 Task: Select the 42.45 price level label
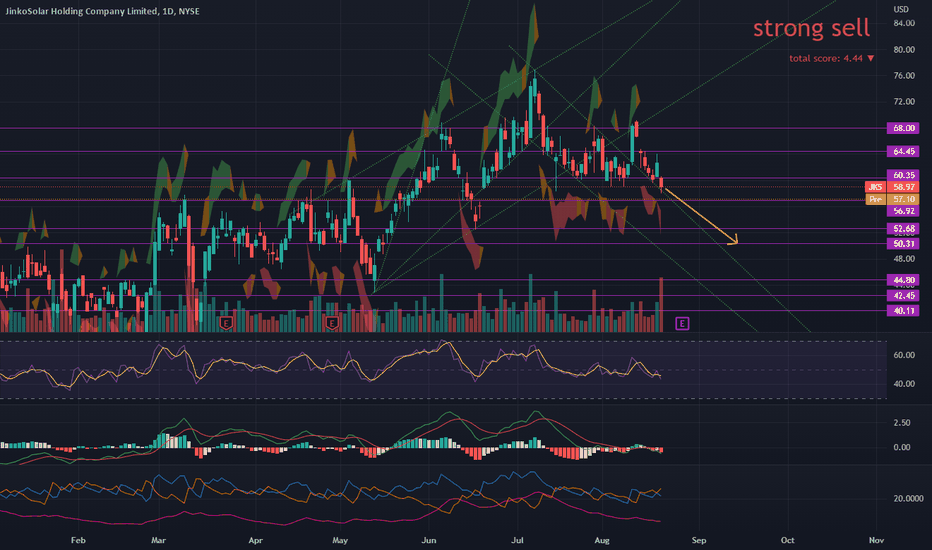click(903, 296)
